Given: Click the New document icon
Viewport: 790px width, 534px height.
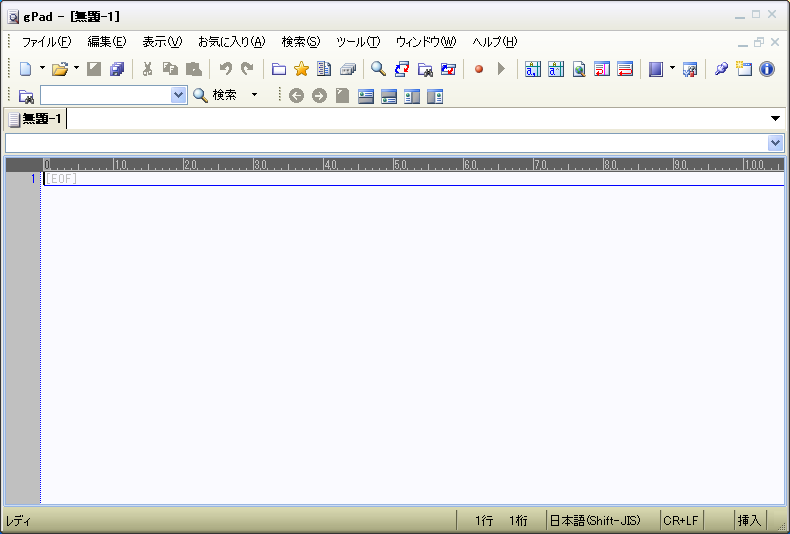Looking at the screenshot, I should [26, 69].
